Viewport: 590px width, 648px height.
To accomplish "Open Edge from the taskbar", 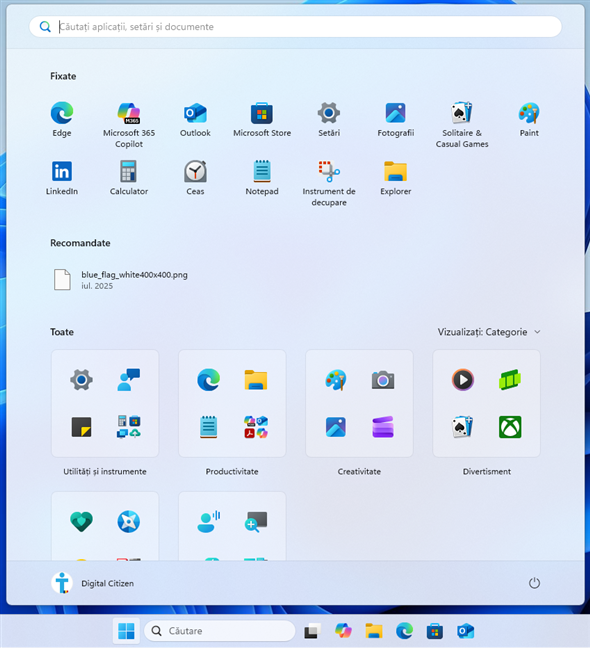I will click(404, 631).
